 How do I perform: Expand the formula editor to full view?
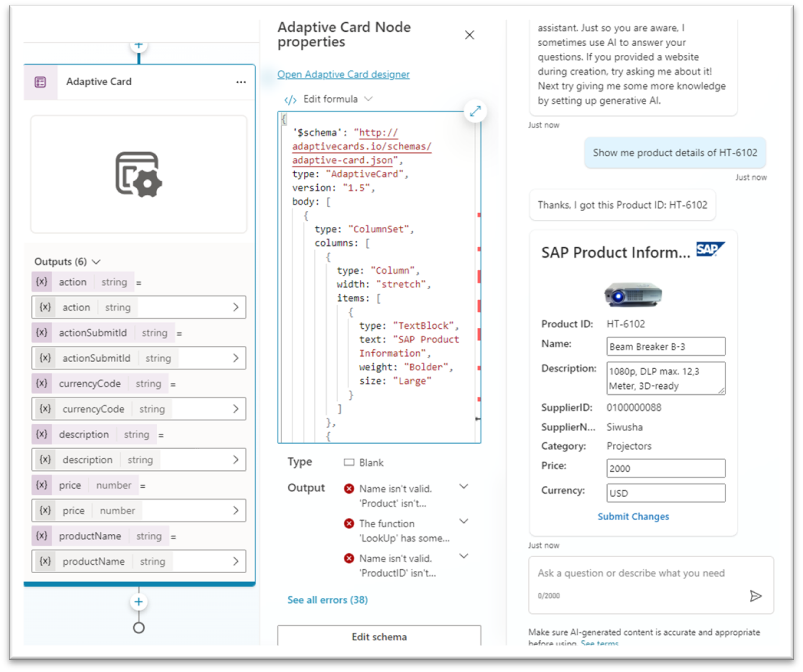[x=475, y=111]
